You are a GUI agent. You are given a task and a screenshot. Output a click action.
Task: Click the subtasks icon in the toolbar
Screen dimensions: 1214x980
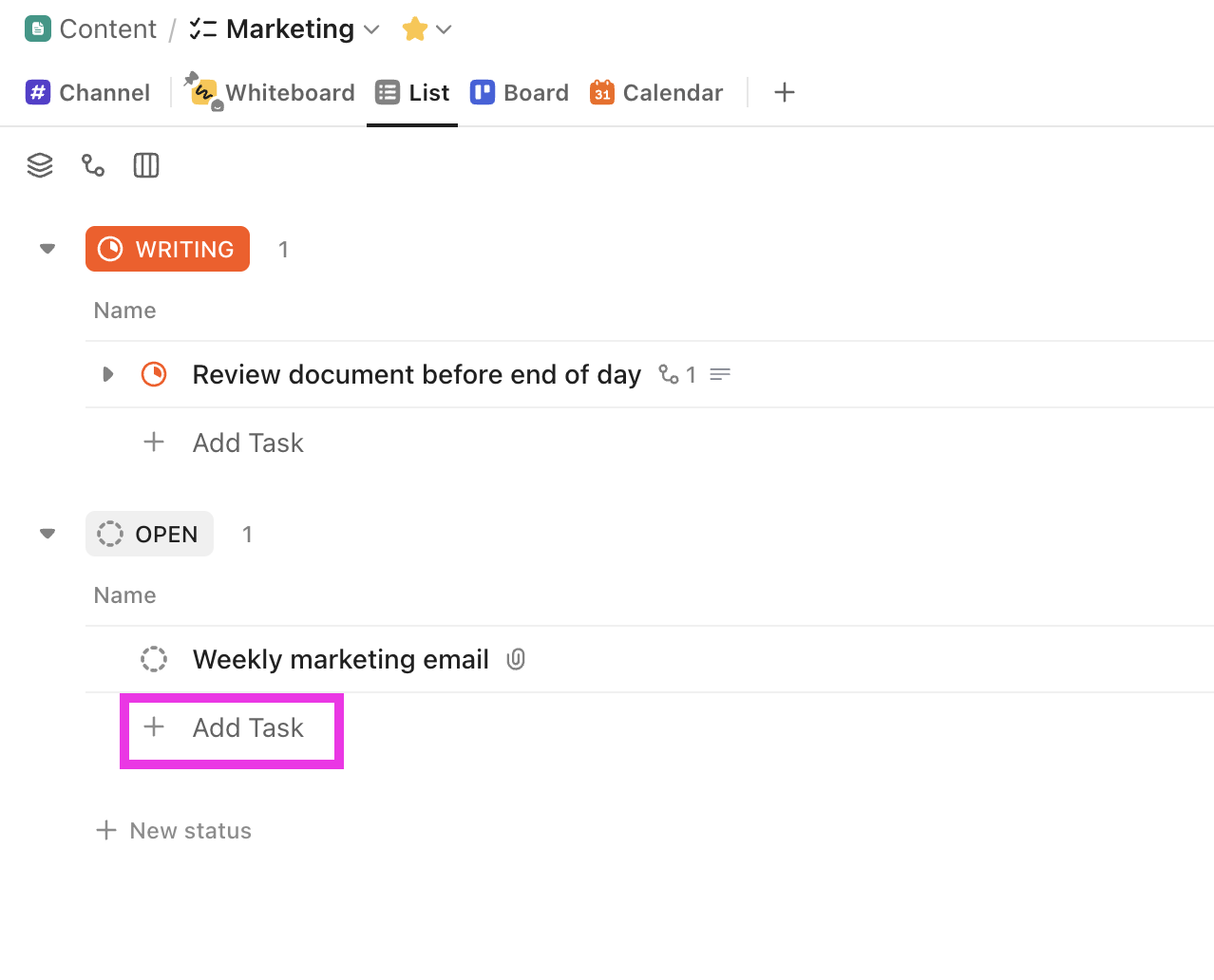pyautogui.click(x=93, y=164)
